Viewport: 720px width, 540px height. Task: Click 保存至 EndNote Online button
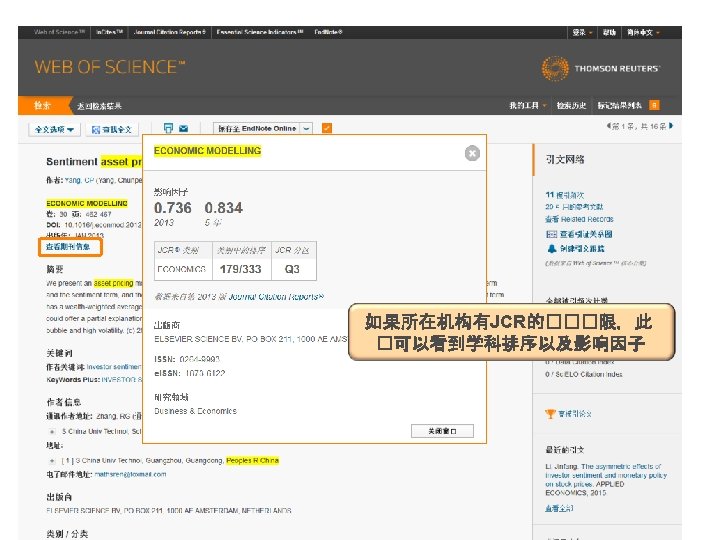[x=257, y=129]
